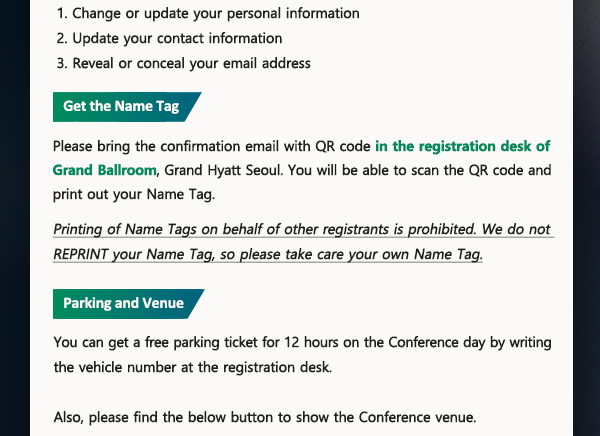This screenshot has width=600, height=436.
Task: Click the capitalized word 'REPRINT' in italic text
Action: coord(80,254)
